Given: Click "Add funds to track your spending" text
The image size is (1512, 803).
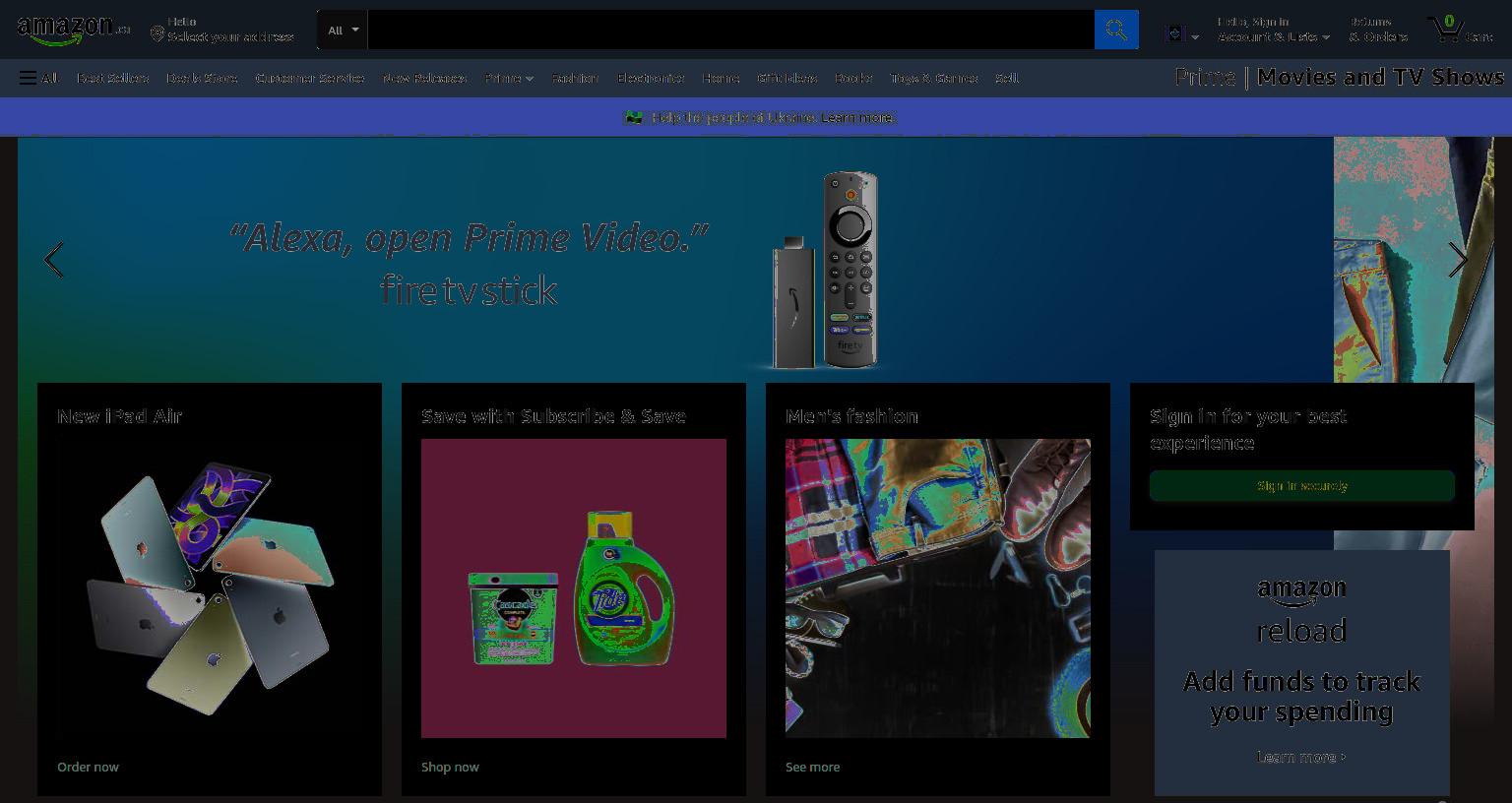Looking at the screenshot, I should pos(1301,696).
